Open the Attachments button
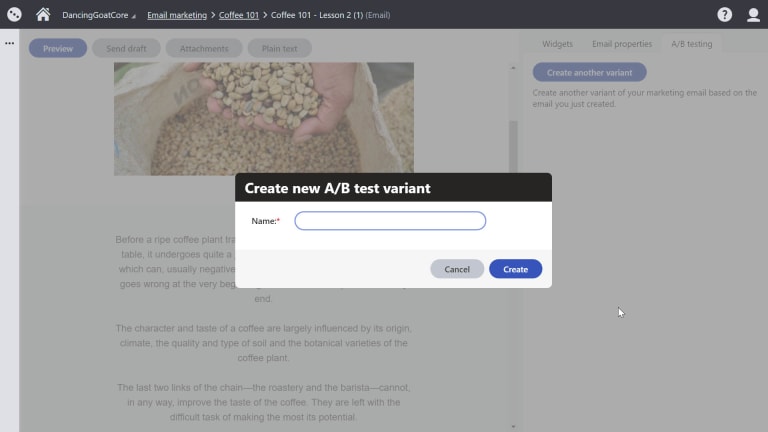This screenshot has width=768, height=432. [x=204, y=48]
